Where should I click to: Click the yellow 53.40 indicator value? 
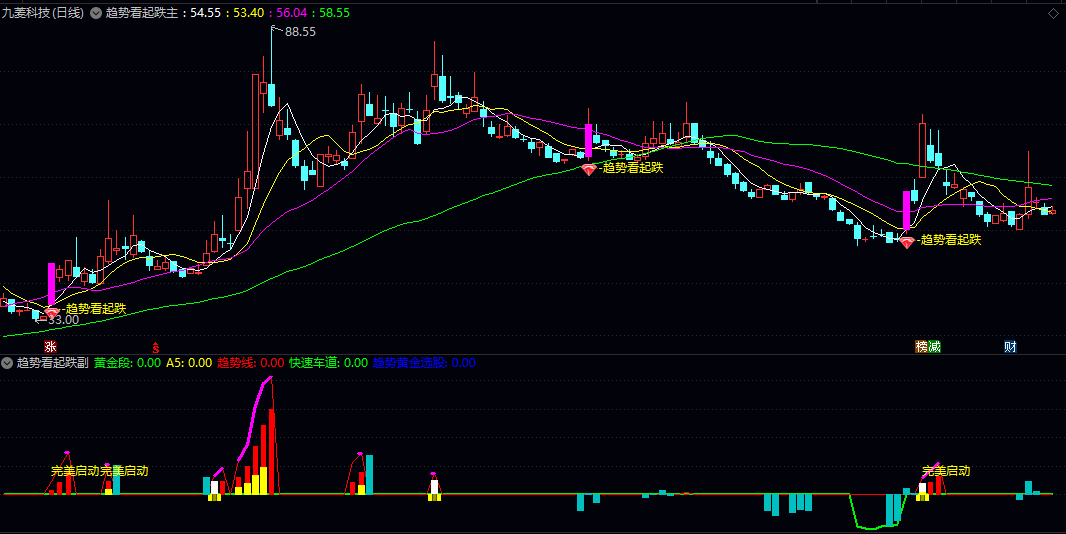[x=248, y=13]
